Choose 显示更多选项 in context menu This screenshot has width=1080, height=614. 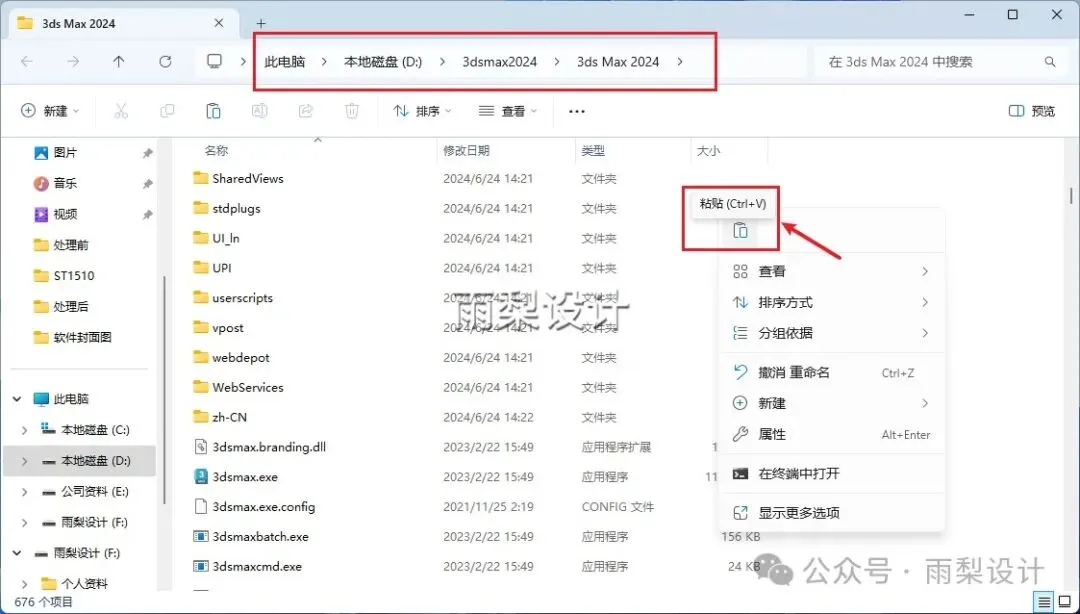(x=831, y=513)
